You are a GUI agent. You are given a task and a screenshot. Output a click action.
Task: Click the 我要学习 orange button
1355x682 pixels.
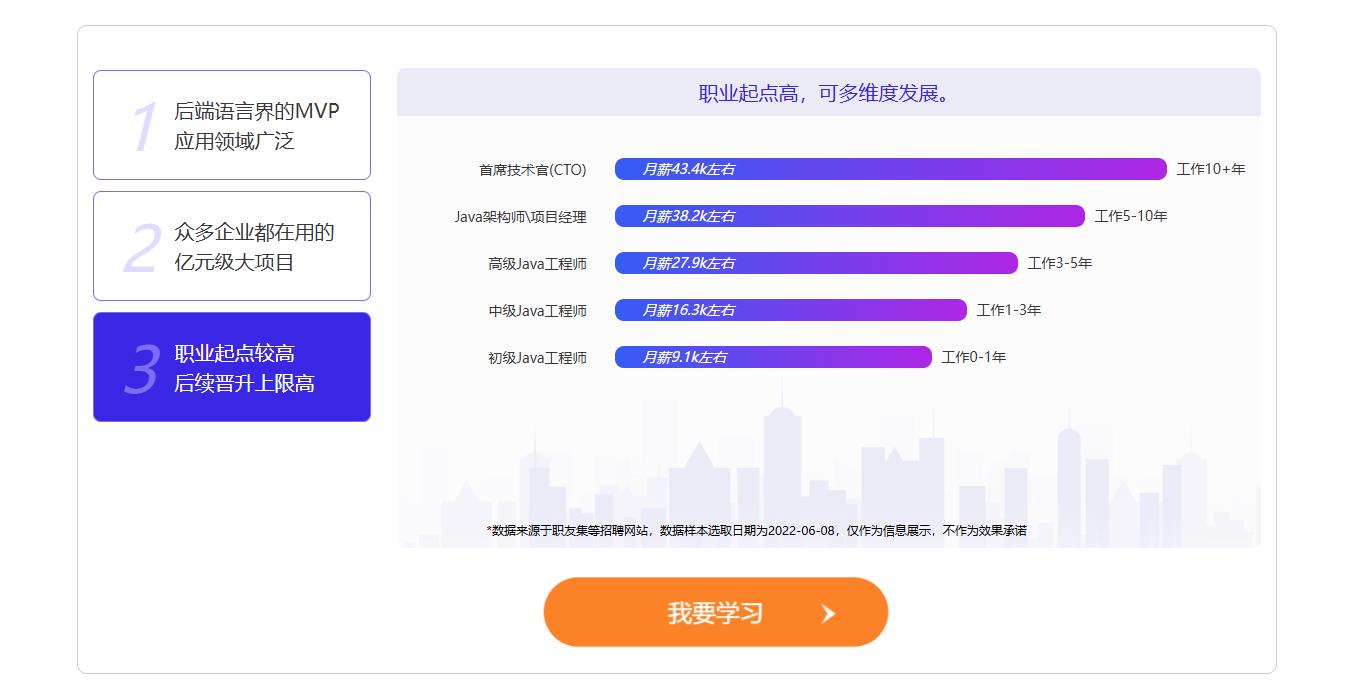(x=714, y=612)
